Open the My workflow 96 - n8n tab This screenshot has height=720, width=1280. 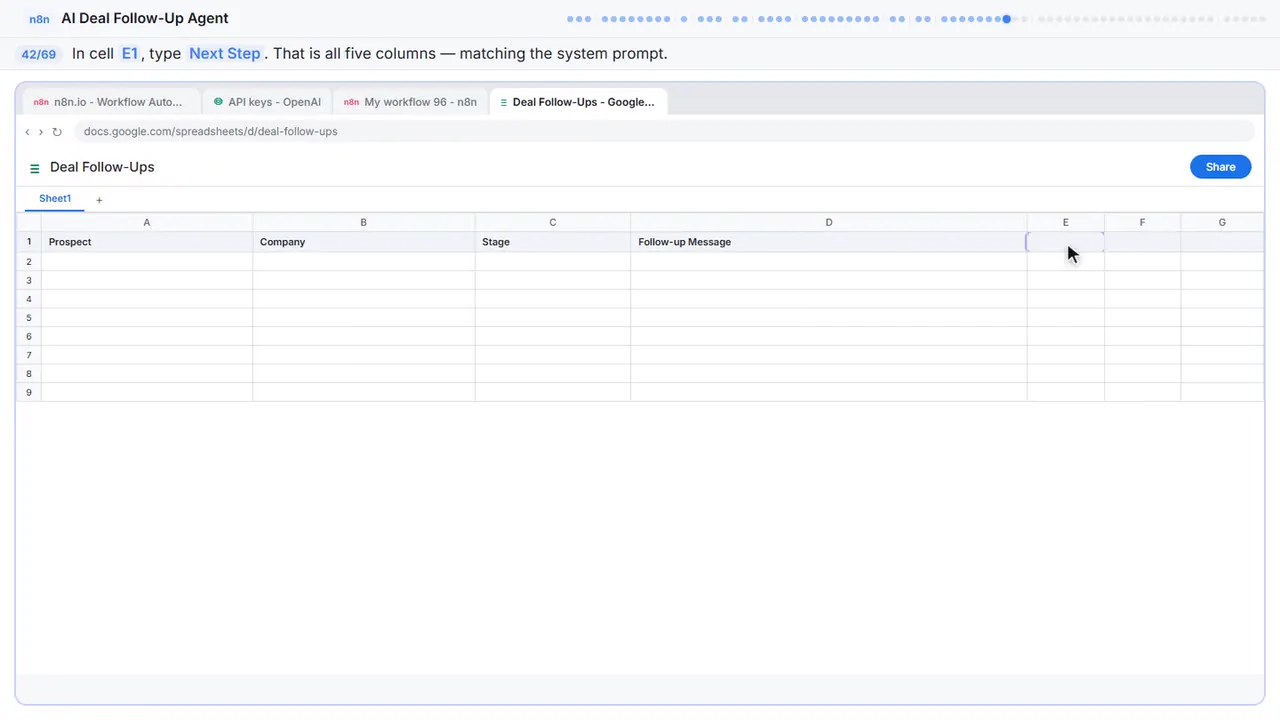[x=410, y=102]
